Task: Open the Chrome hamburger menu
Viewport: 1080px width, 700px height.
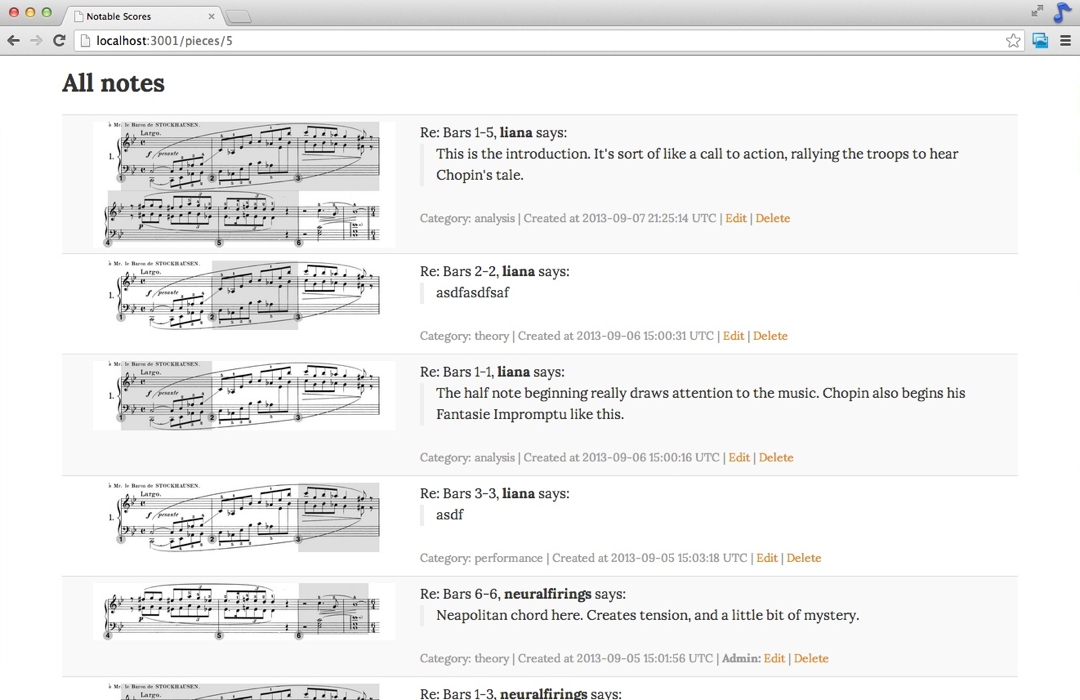Action: click(1066, 40)
